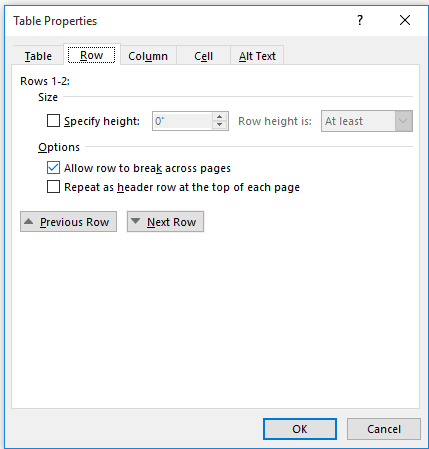Open the Alt Text tab

point(257,56)
